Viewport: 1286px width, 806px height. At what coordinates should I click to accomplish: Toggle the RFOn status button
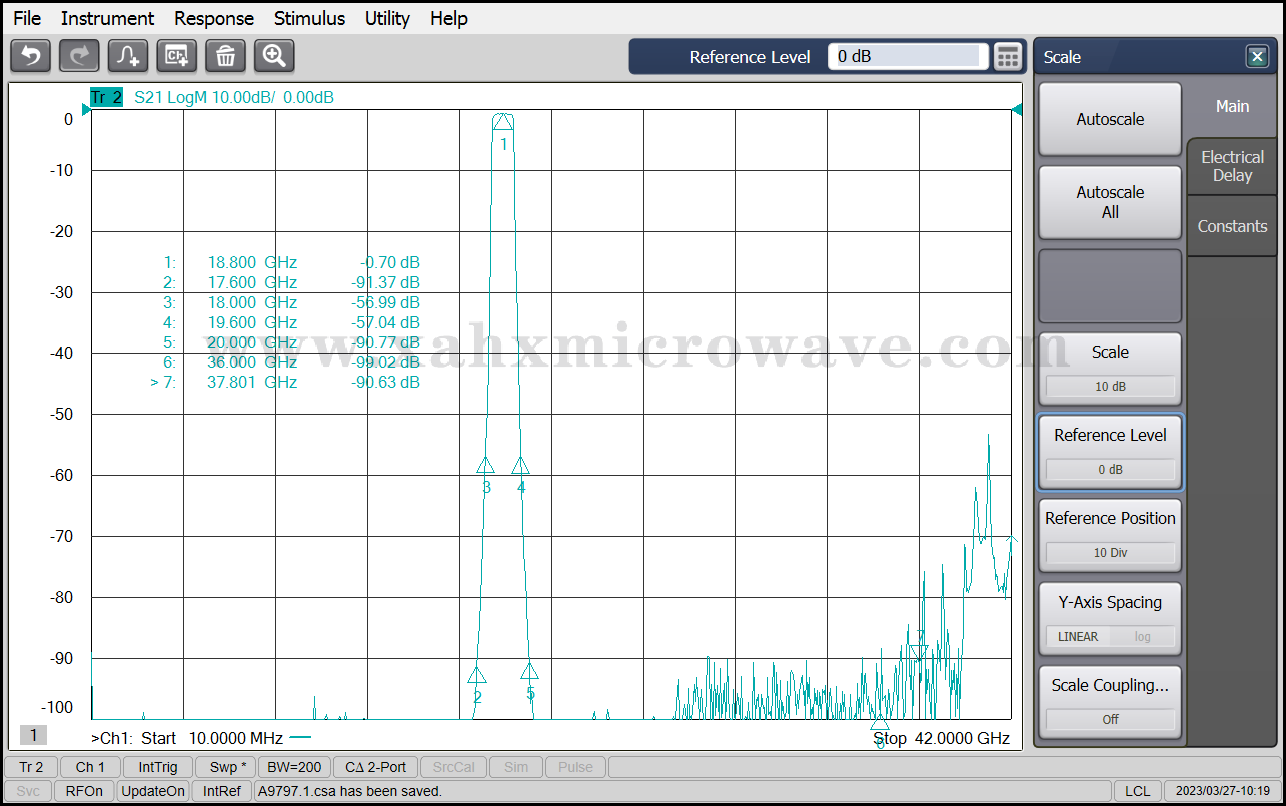click(x=84, y=791)
